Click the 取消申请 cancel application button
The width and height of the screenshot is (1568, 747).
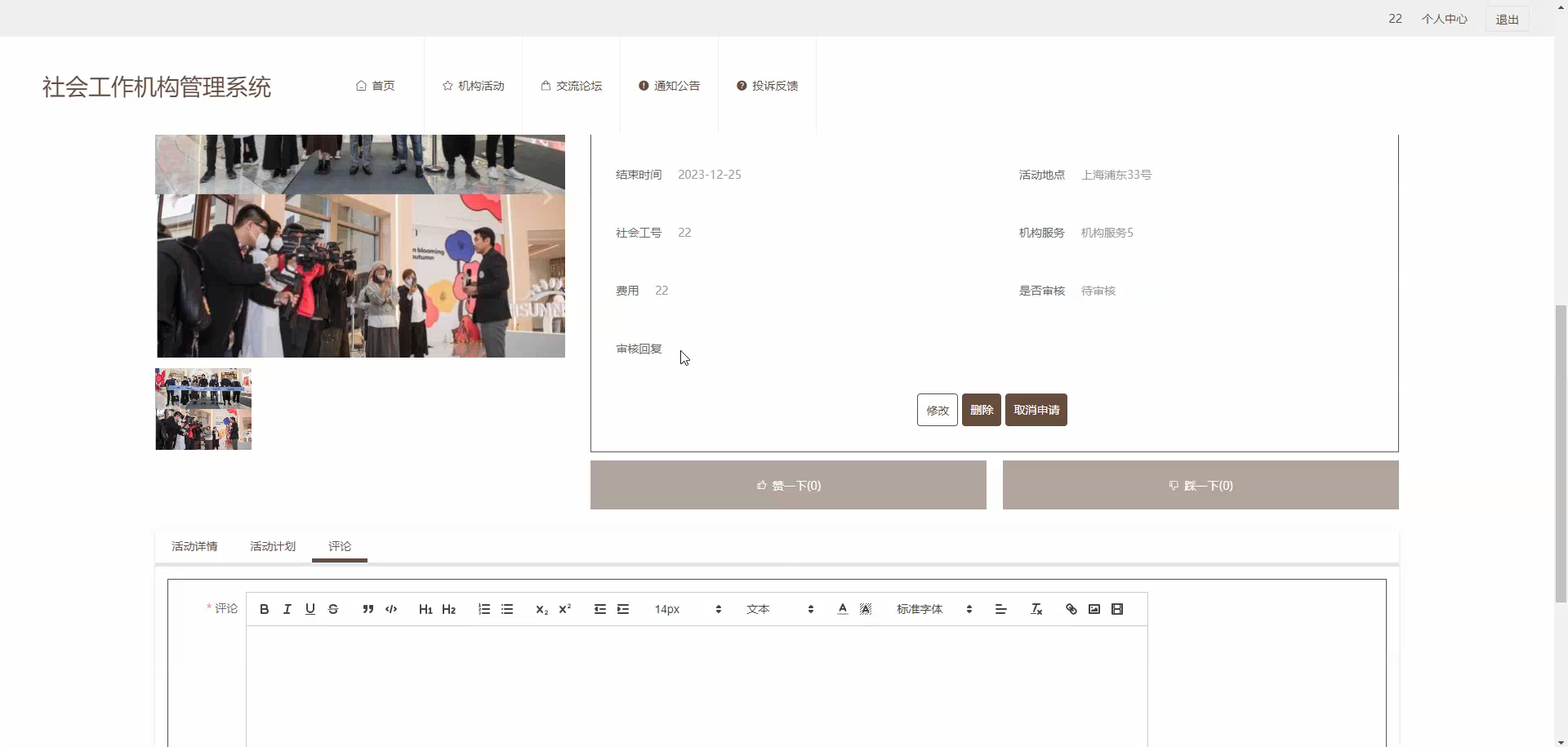coord(1036,410)
